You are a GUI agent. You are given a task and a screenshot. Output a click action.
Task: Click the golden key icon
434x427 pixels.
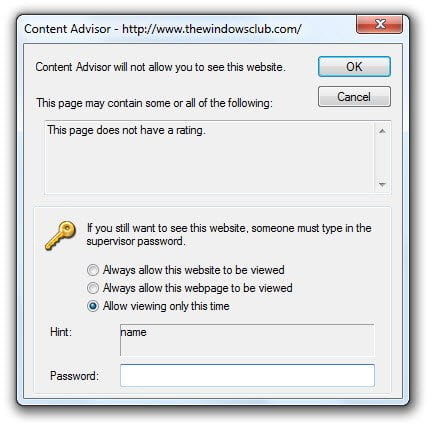61,235
